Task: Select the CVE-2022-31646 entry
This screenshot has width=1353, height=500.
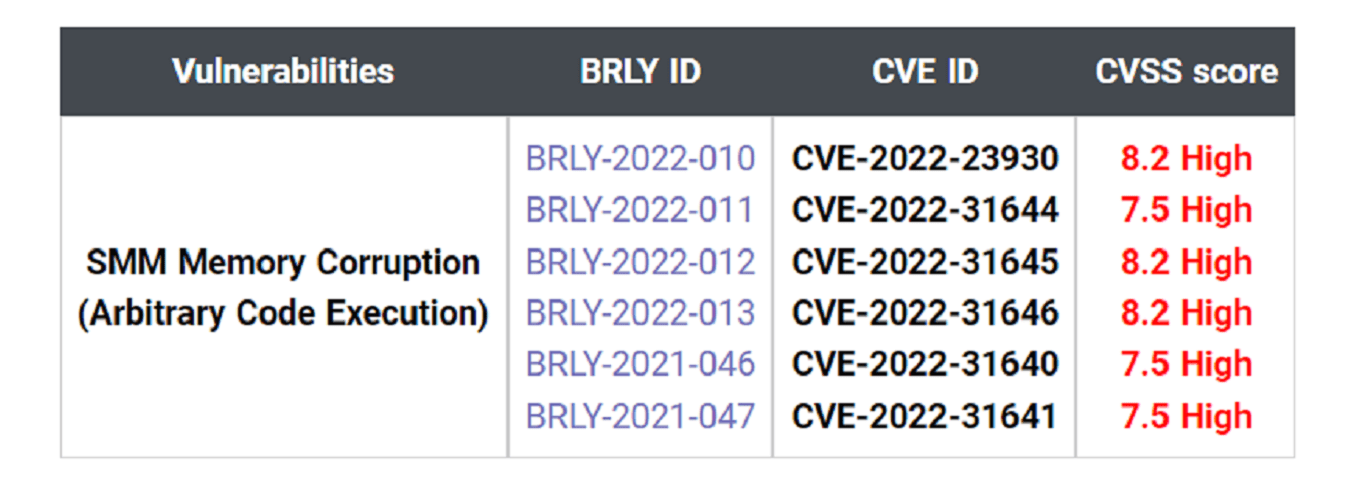Action: coord(925,313)
